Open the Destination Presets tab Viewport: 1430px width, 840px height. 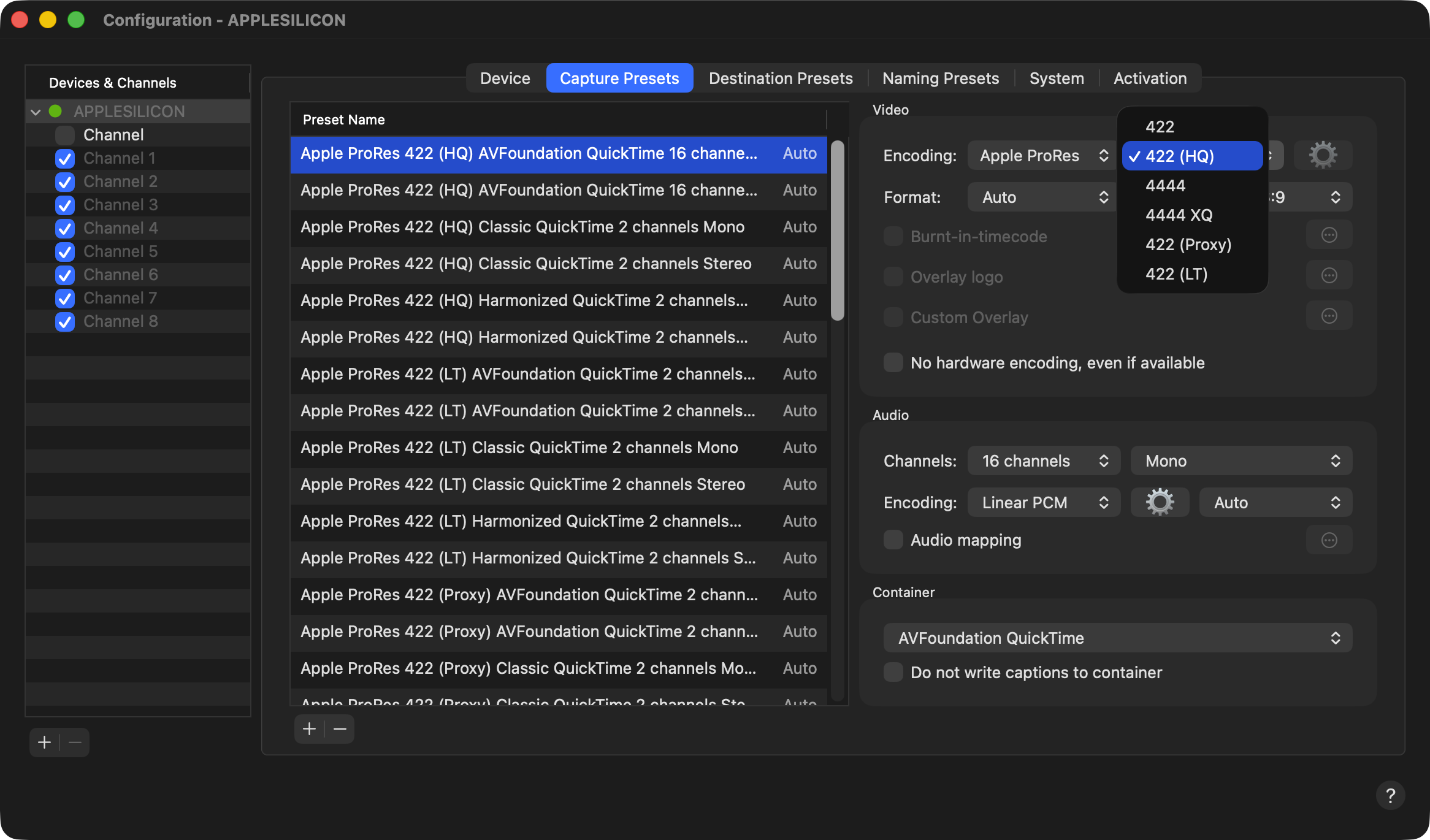tap(781, 78)
